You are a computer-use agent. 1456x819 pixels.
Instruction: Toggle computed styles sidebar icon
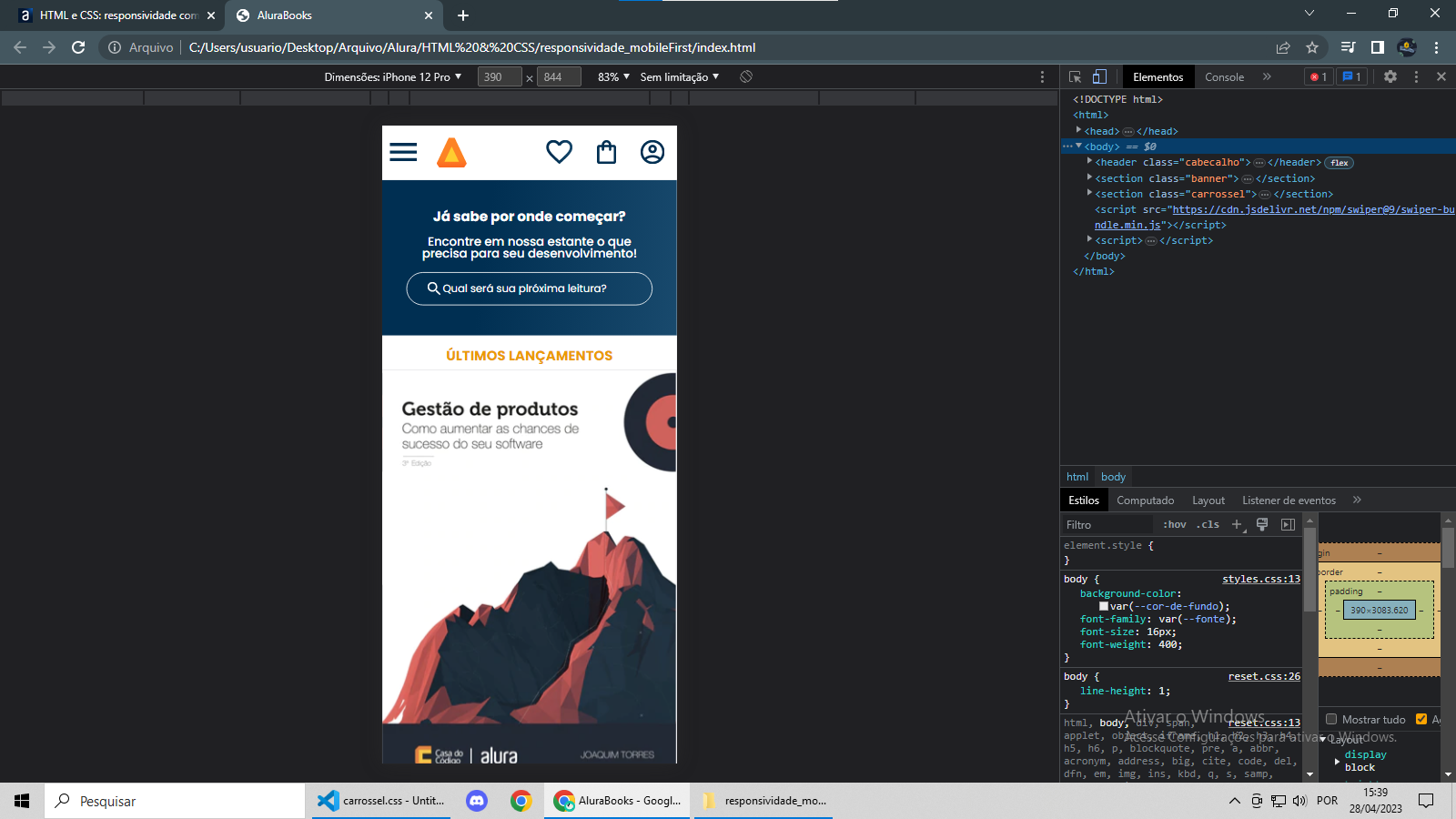pyautogui.click(x=1288, y=525)
